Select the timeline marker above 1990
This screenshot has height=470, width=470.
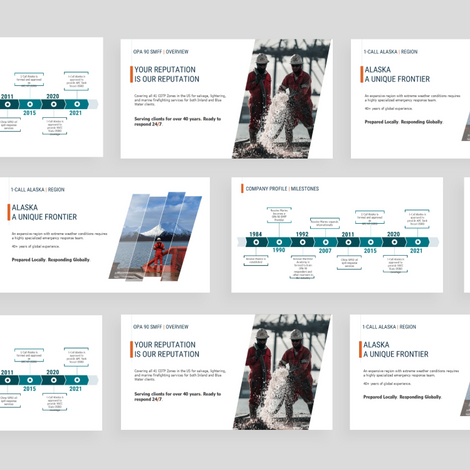(279, 242)
